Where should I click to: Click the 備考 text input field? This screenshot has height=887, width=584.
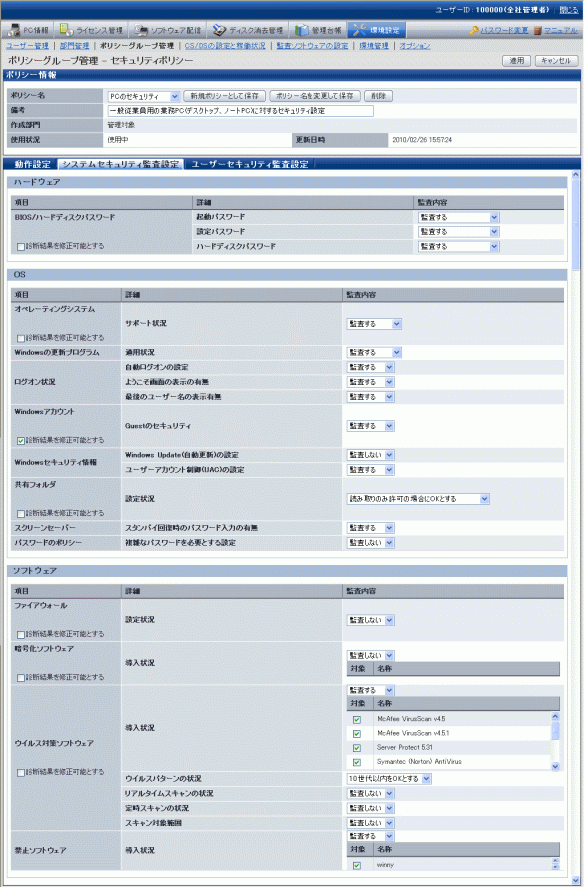pyautogui.click(x=241, y=111)
